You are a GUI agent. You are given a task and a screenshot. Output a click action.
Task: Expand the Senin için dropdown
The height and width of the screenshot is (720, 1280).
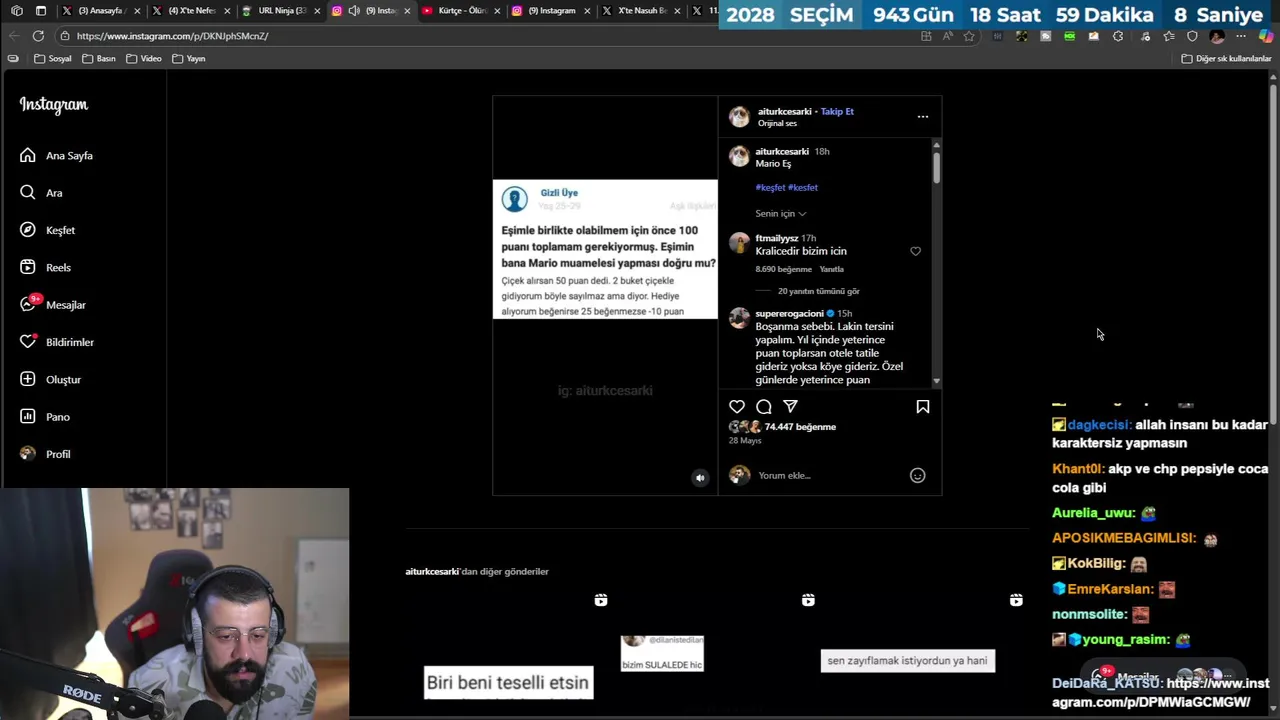pyautogui.click(x=780, y=214)
